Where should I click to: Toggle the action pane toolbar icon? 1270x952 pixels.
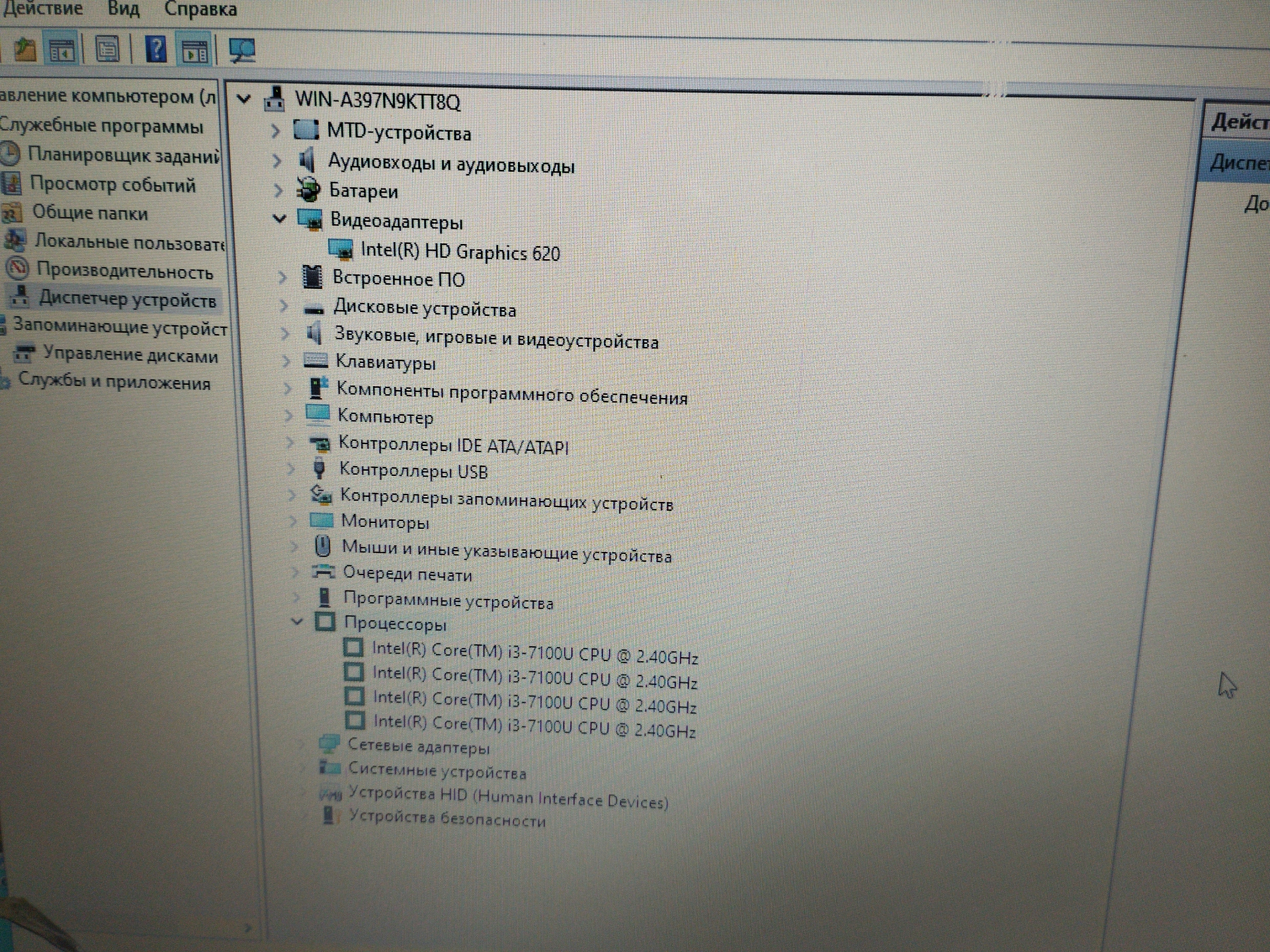195,51
